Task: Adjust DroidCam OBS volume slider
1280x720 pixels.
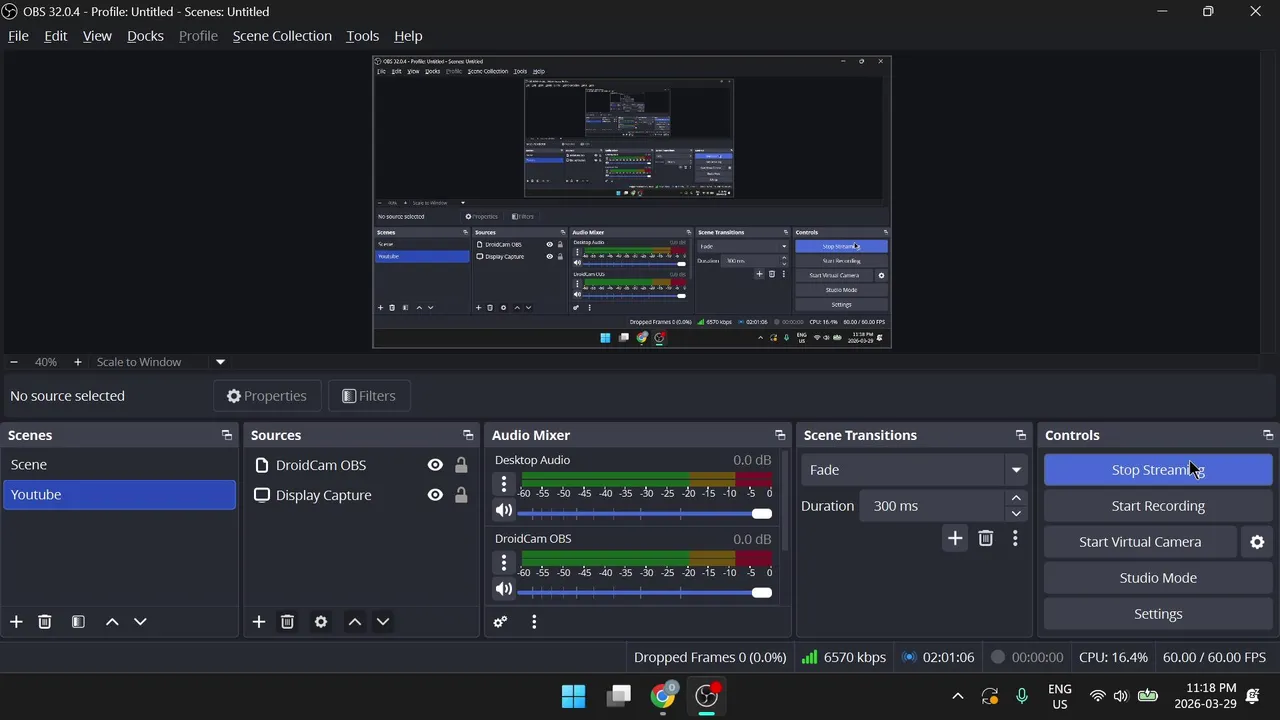Action: coord(645,592)
